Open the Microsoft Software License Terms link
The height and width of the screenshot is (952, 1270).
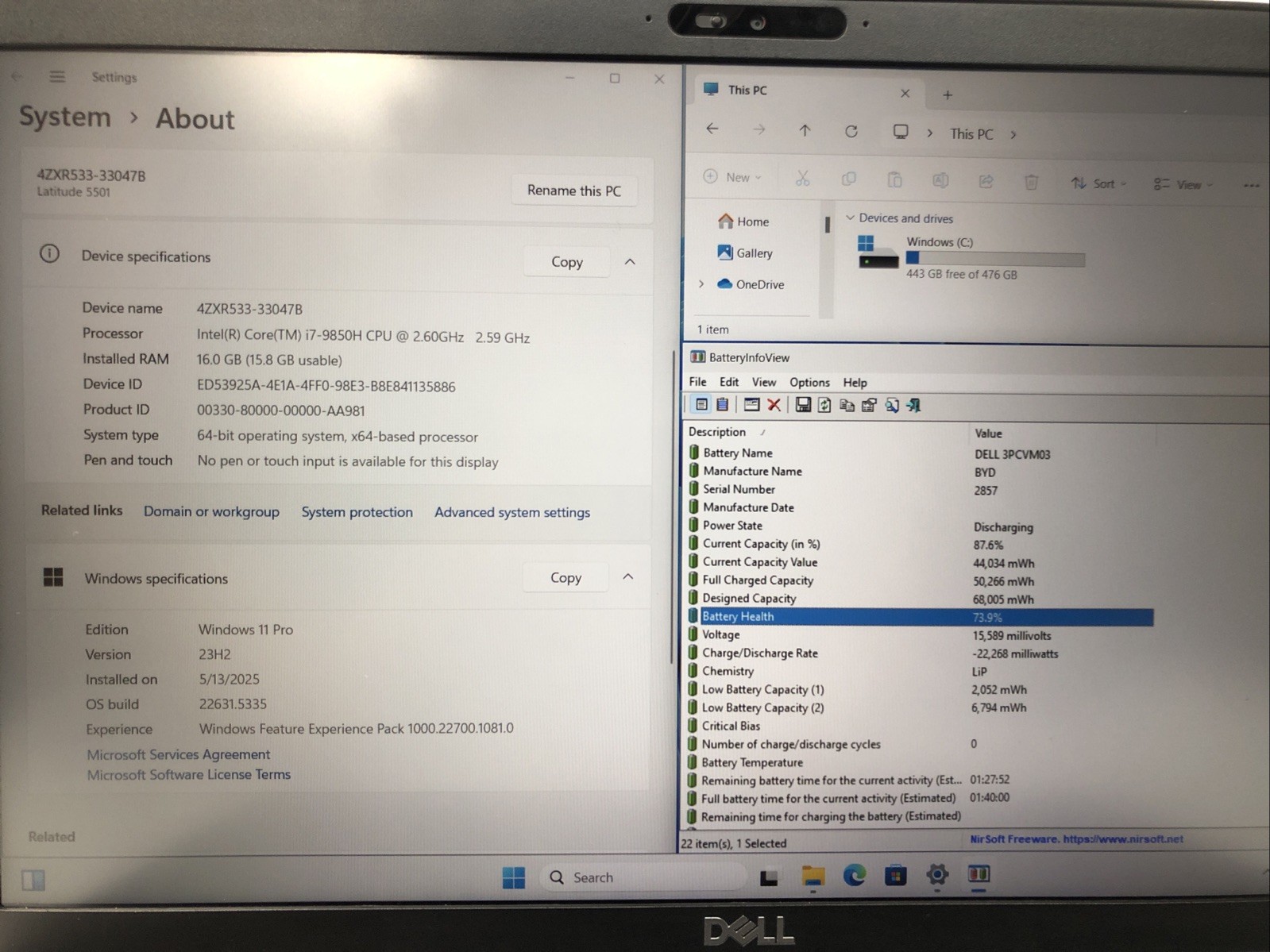click(188, 775)
